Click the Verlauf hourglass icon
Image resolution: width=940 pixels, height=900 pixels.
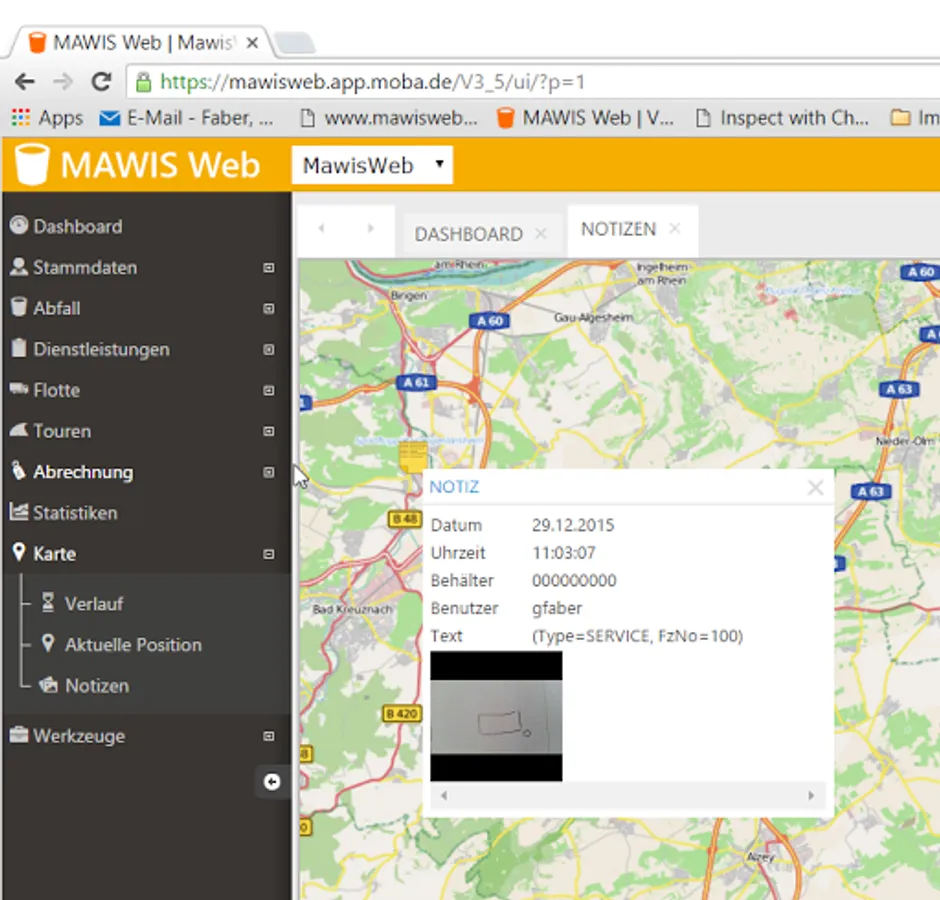[x=48, y=602]
